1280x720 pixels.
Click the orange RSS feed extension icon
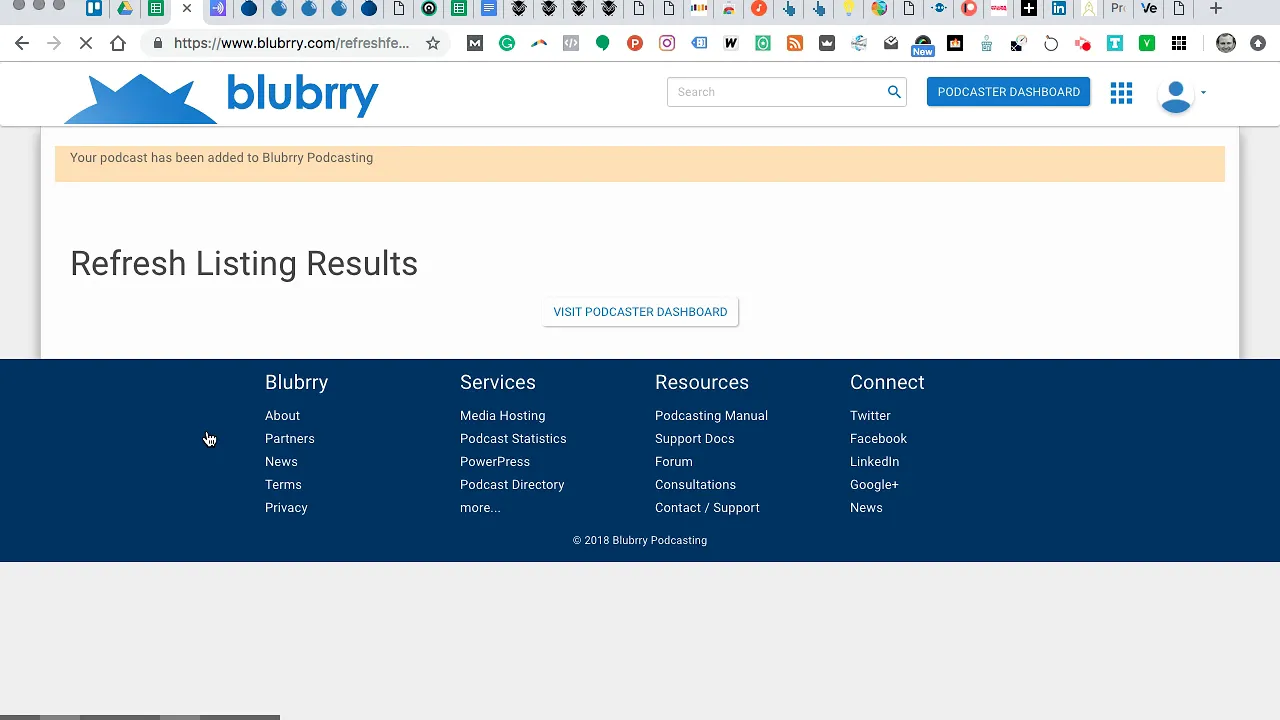795,43
